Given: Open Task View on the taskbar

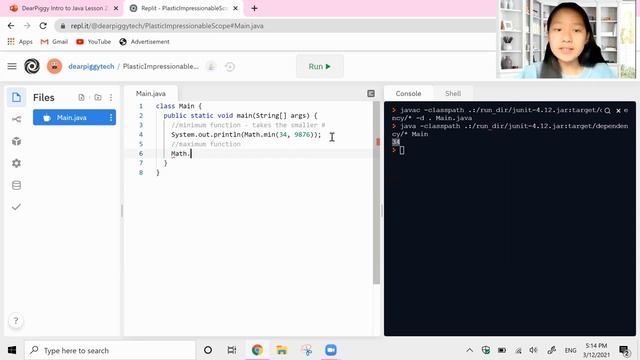Looking at the screenshot, I should click(x=232, y=350).
